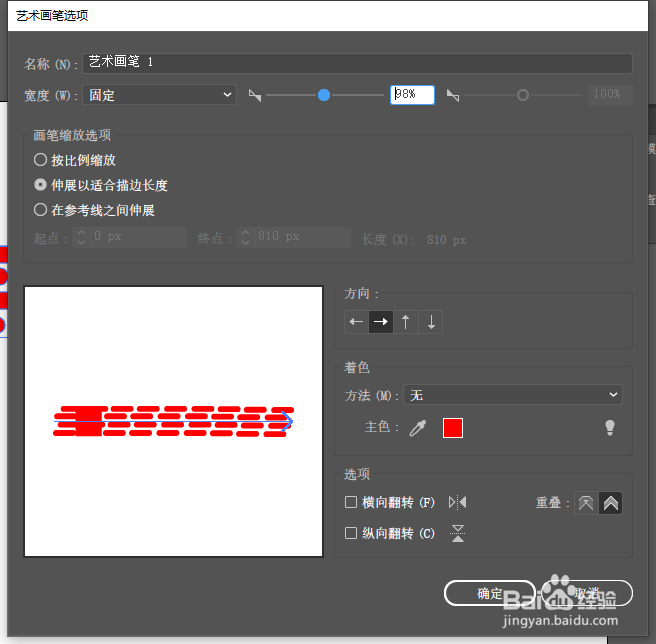The width and height of the screenshot is (656, 644).
Task: Click the 着色 section label
Action: pos(356,367)
